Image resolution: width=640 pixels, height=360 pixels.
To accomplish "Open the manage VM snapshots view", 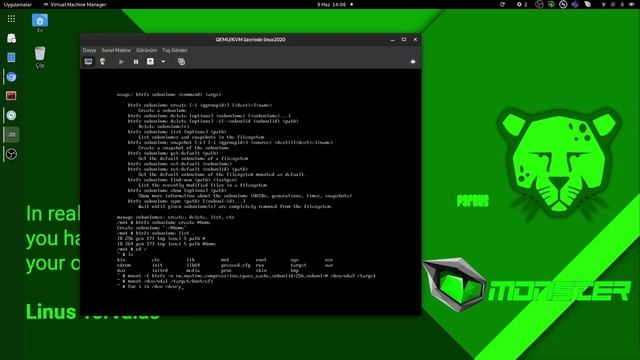I will [182, 62].
